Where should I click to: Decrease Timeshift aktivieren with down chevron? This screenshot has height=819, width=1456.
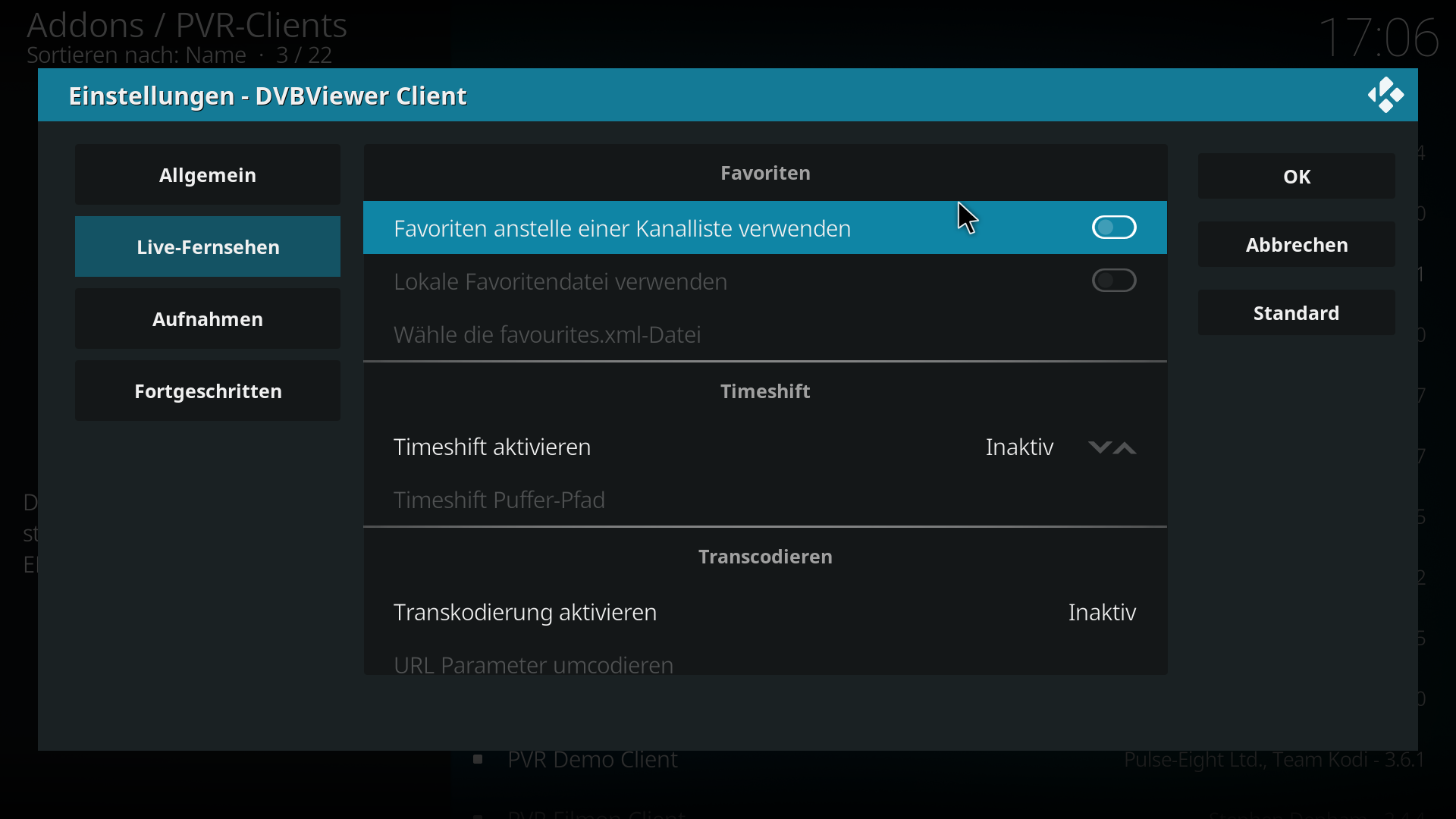point(1099,447)
